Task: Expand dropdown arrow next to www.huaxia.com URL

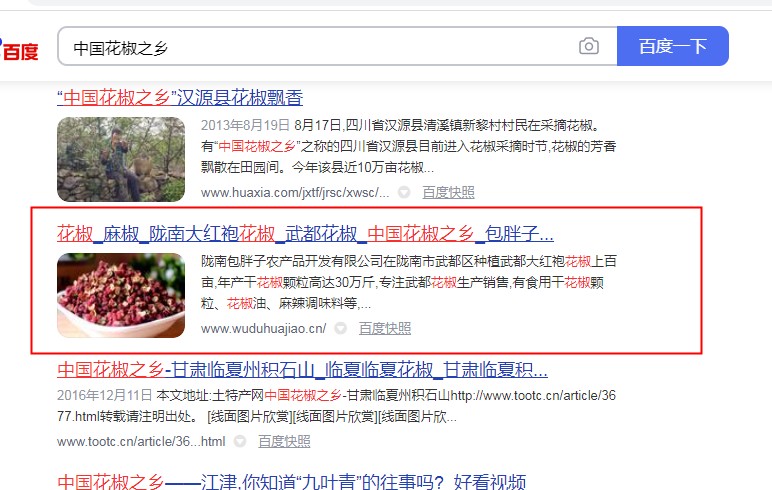Action: pyautogui.click(x=404, y=192)
